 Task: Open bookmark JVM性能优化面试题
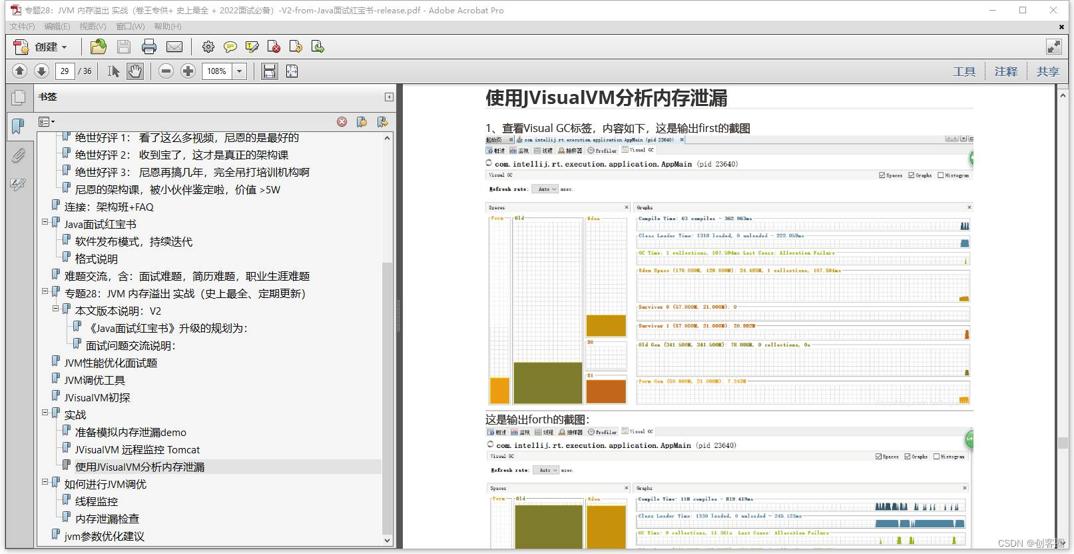point(110,363)
